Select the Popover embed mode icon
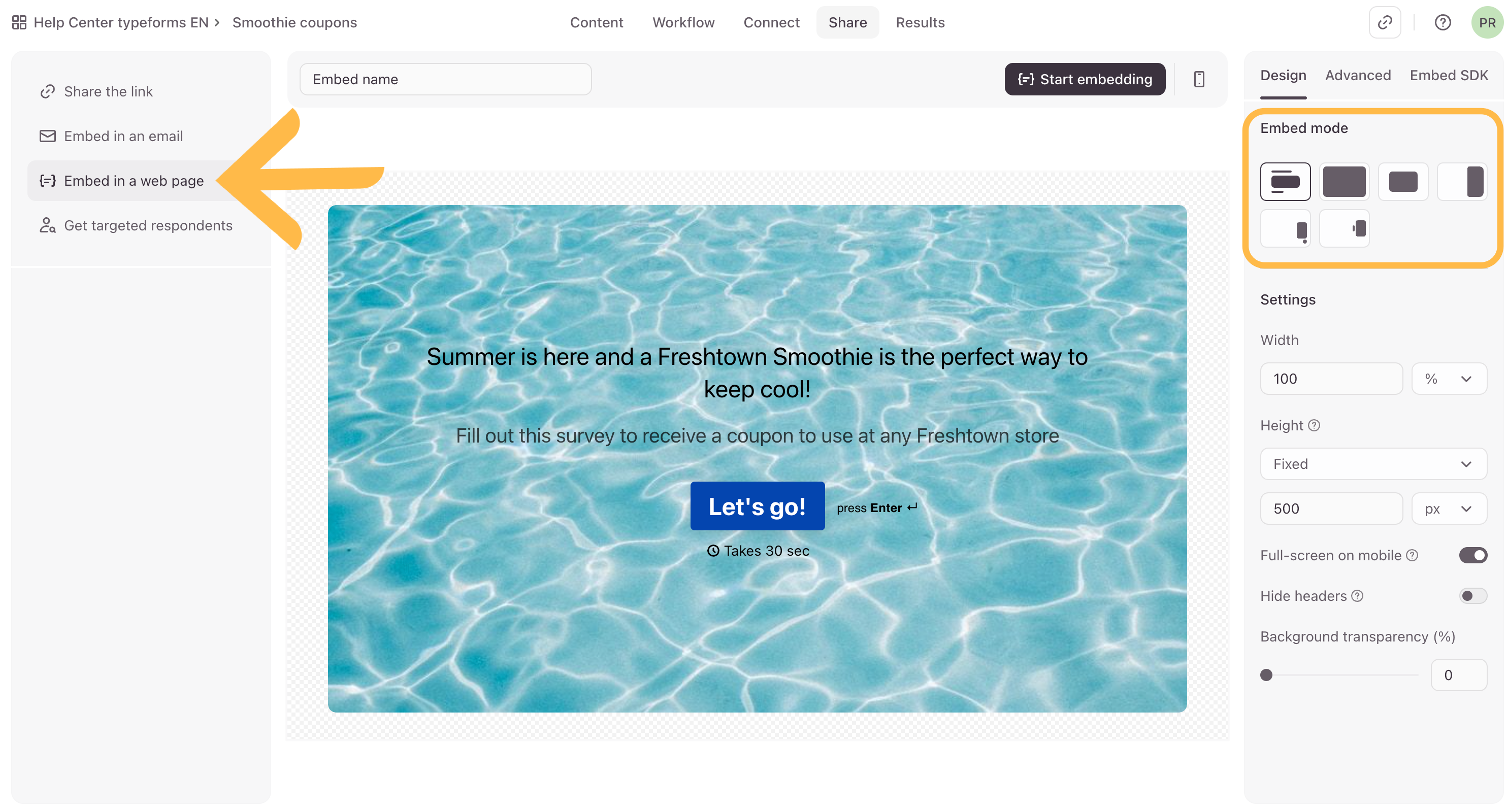 1285,228
